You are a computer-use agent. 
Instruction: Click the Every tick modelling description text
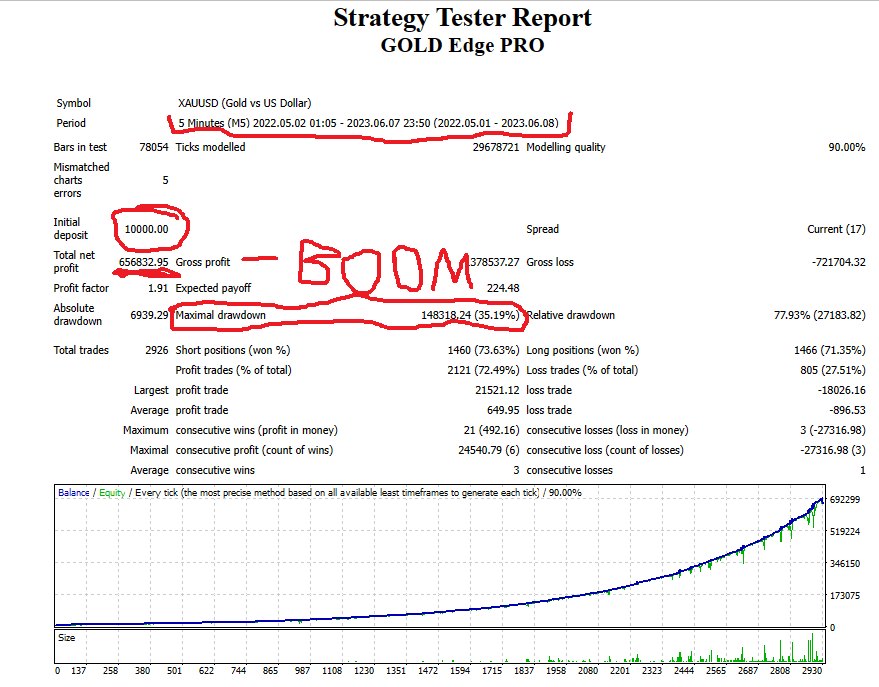coord(337,493)
